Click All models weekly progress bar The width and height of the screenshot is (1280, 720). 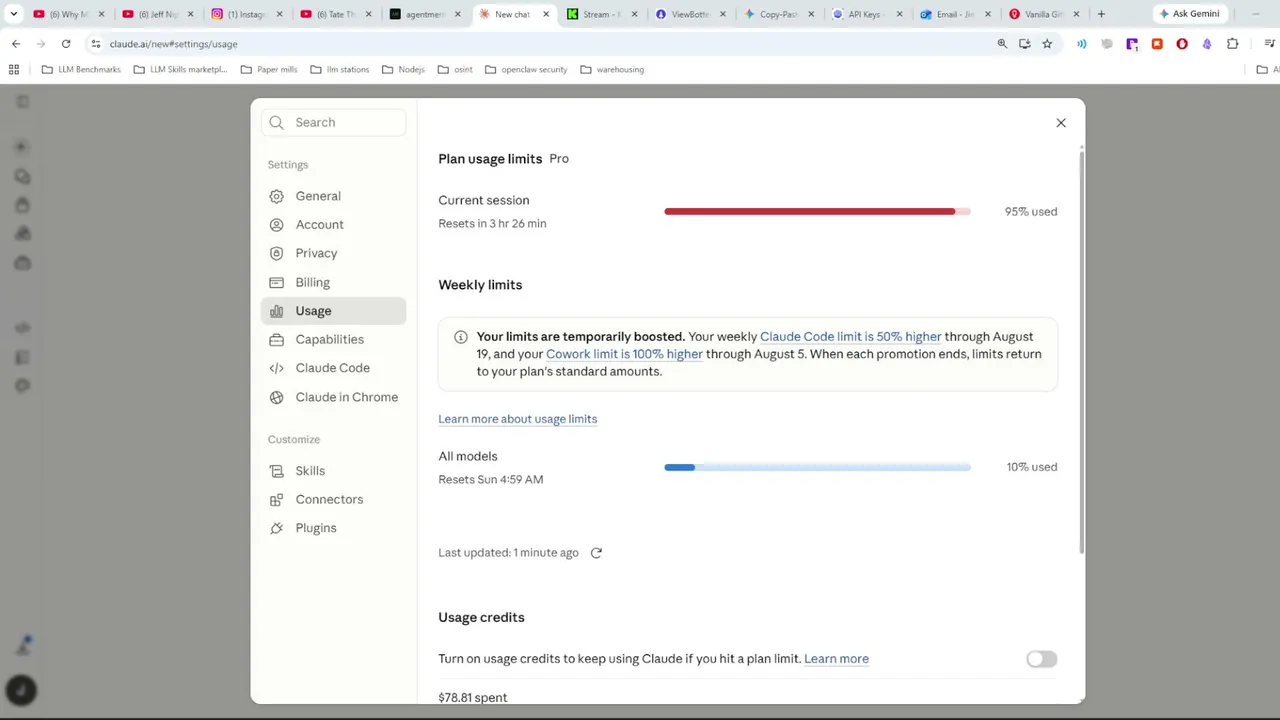[x=817, y=467]
